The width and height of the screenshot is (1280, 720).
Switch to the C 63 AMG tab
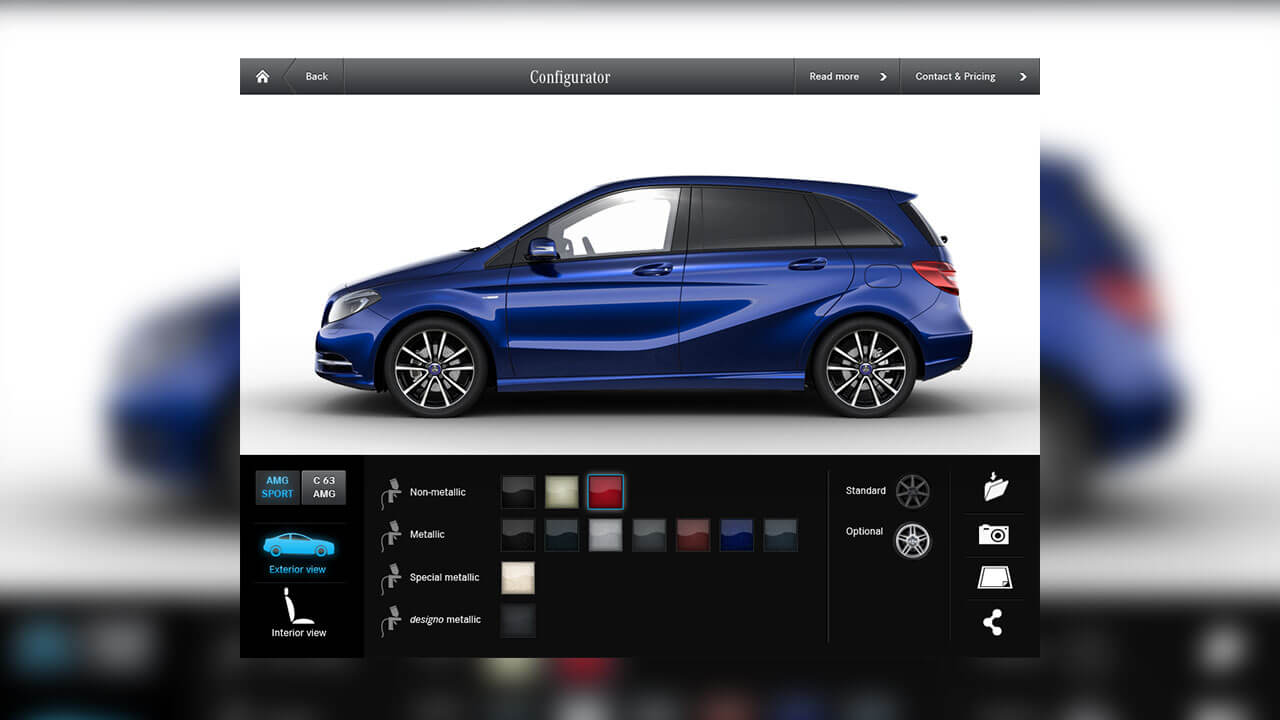[324, 488]
